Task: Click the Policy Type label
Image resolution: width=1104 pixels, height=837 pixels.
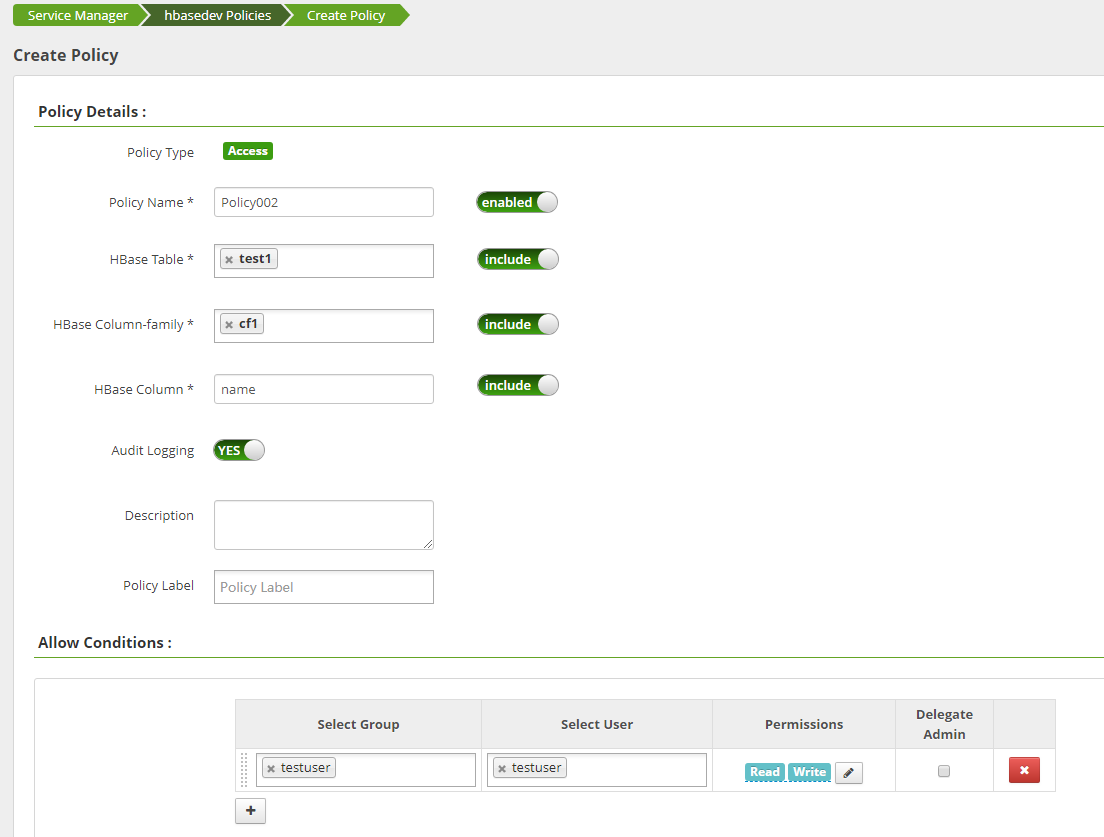Action: [x=161, y=152]
